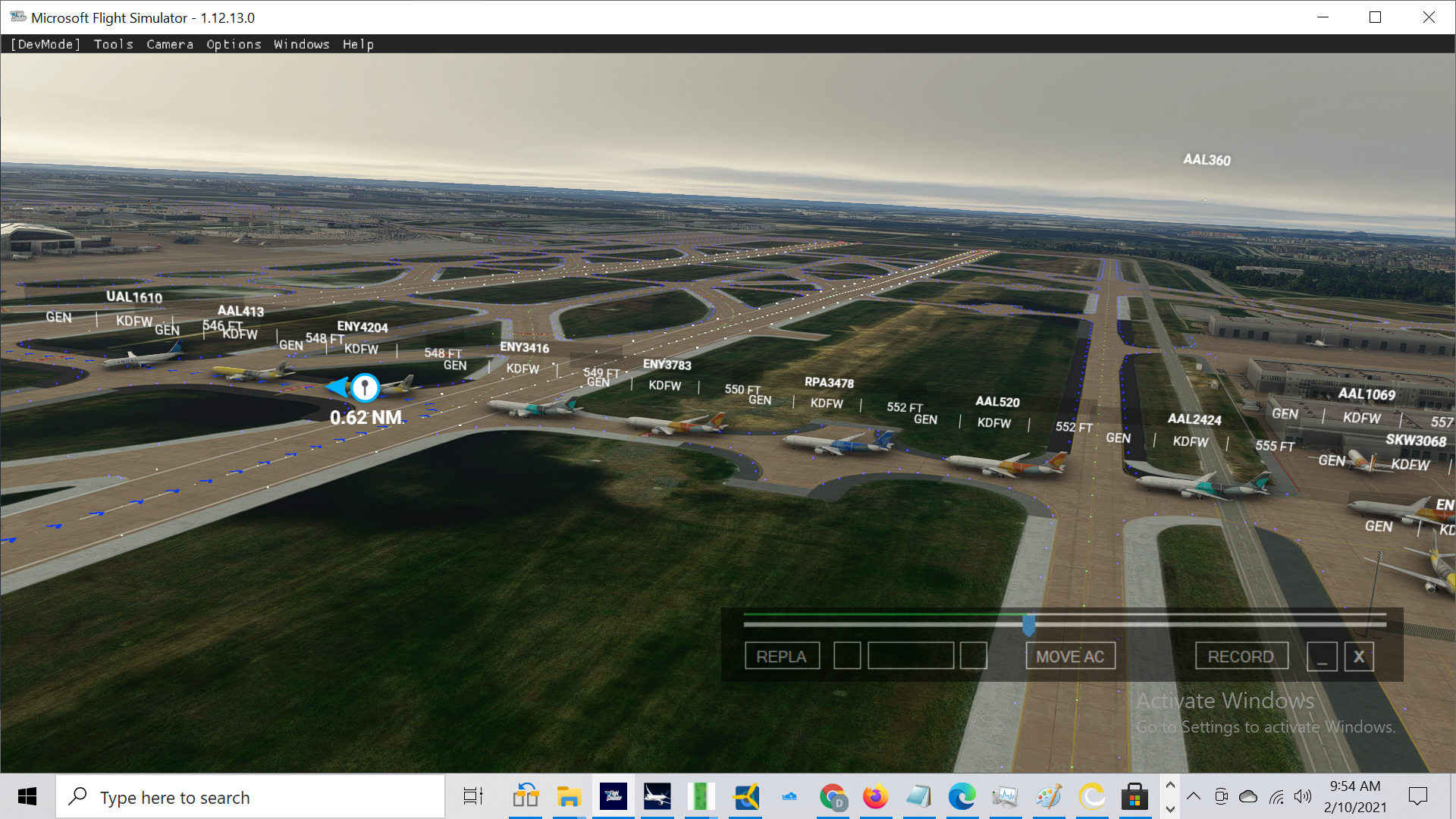Image resolution: width=1456 pixels, height=819 pixels.
Task: Click the small blank box left of MOVE AC
Action: pyautogui.click(x=974, y=656)
